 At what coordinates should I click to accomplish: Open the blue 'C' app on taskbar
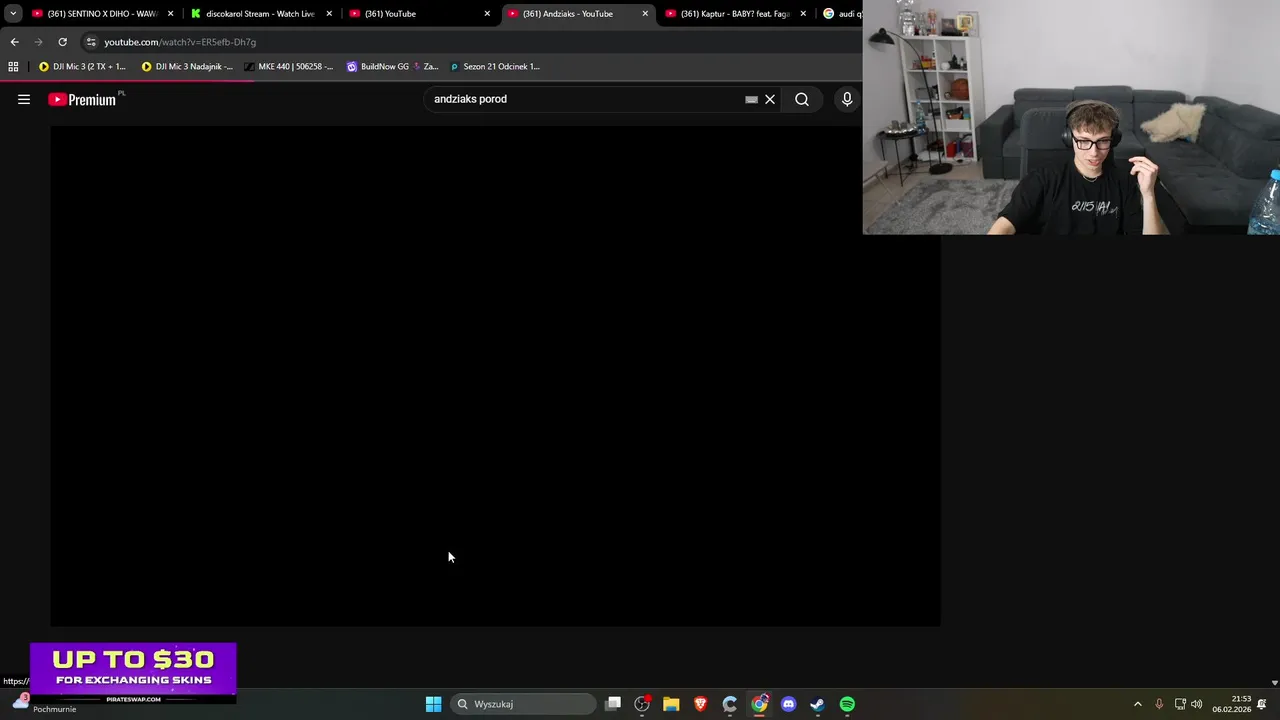click(x=730, y=704)
